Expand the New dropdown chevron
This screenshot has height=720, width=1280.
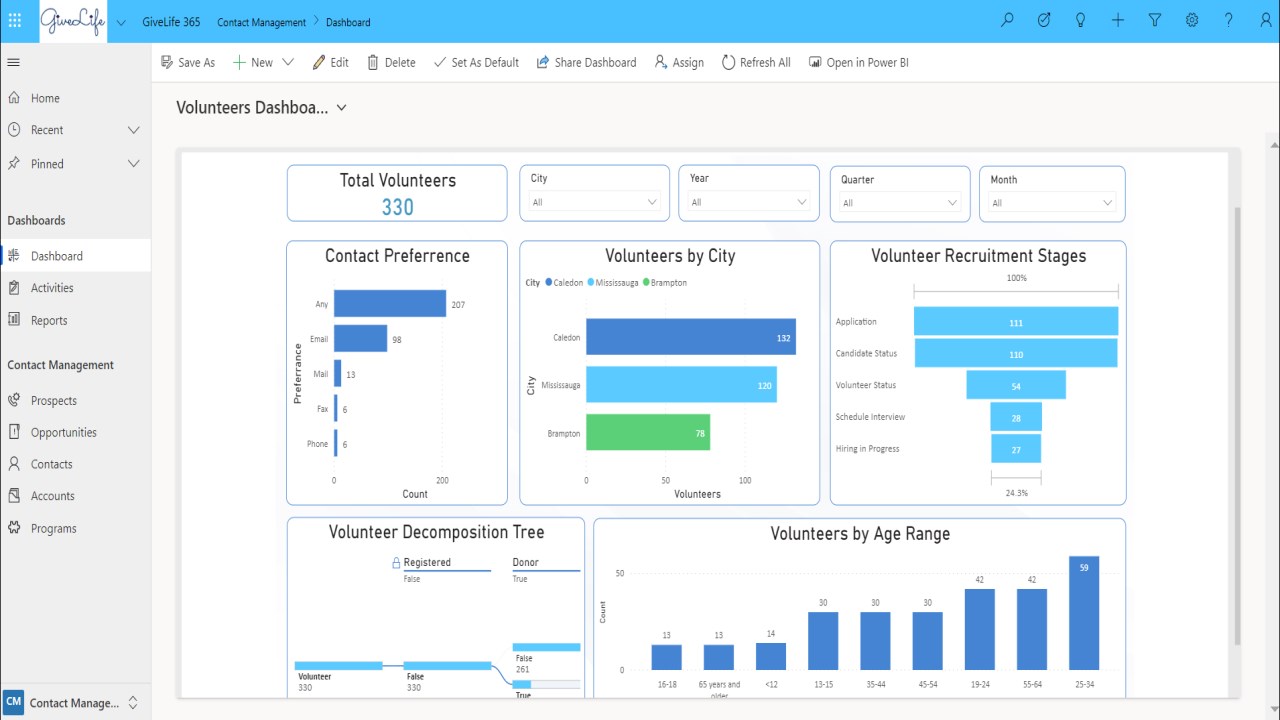pos(288,62)
